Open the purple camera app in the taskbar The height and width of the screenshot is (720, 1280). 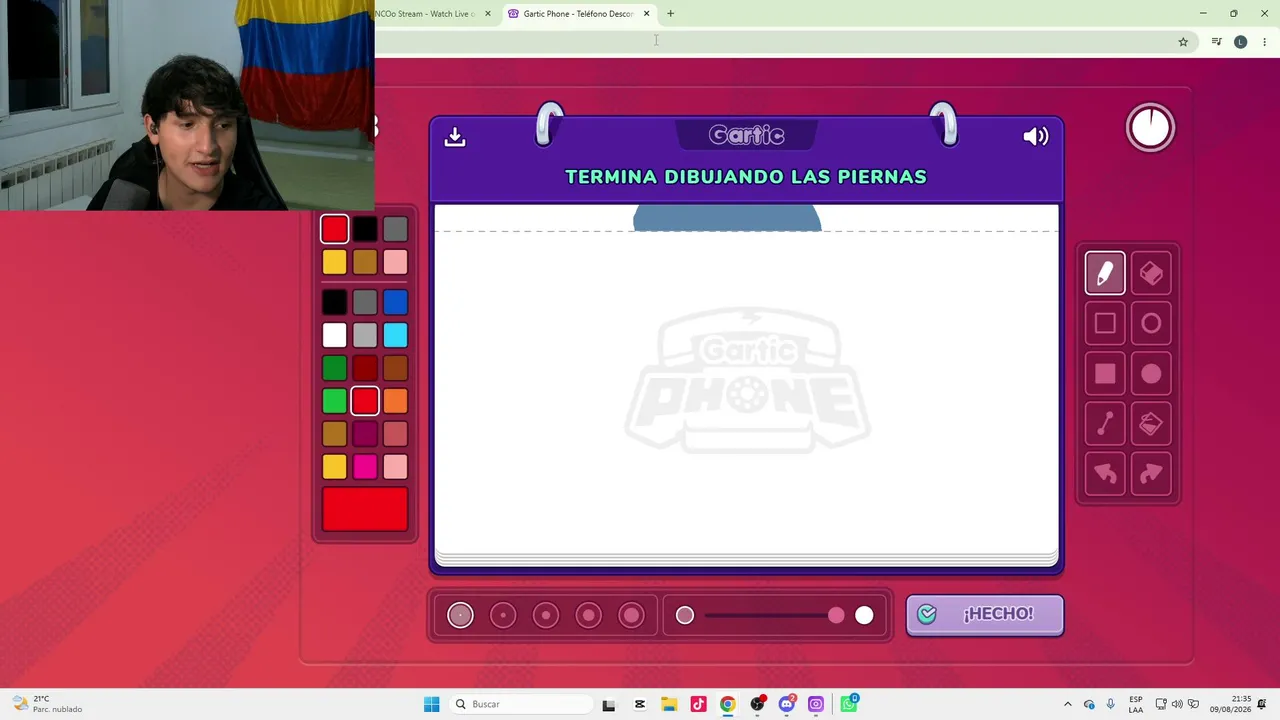pyautogui.click(x=816, y=704)
